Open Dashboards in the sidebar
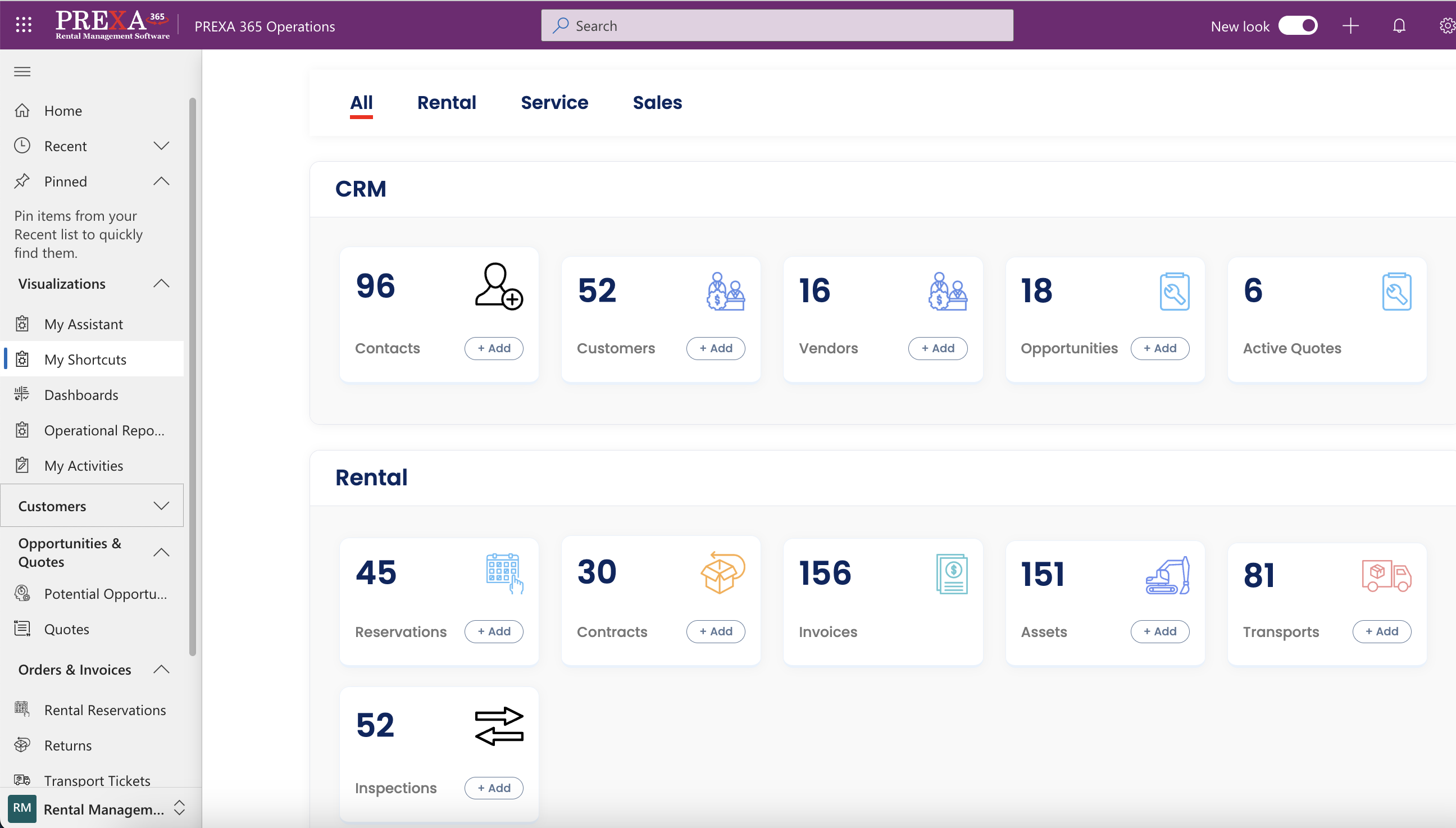The width and height of the screenshot is (1456, 828). click(81, 395)
